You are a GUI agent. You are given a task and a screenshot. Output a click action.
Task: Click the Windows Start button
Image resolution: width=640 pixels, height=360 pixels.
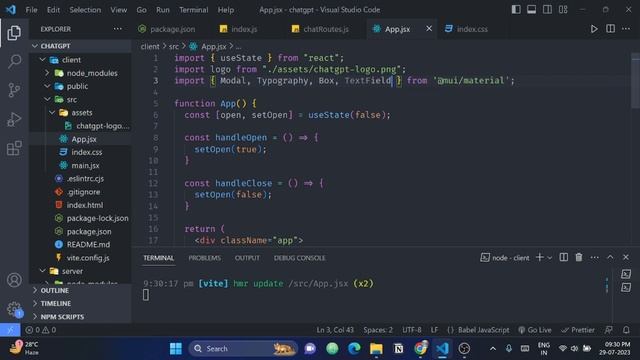176,349
